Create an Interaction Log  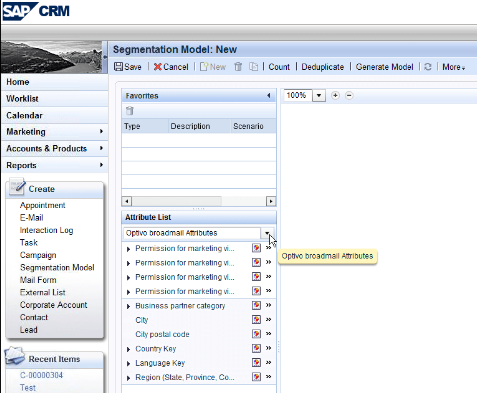(x=46, y=230)
